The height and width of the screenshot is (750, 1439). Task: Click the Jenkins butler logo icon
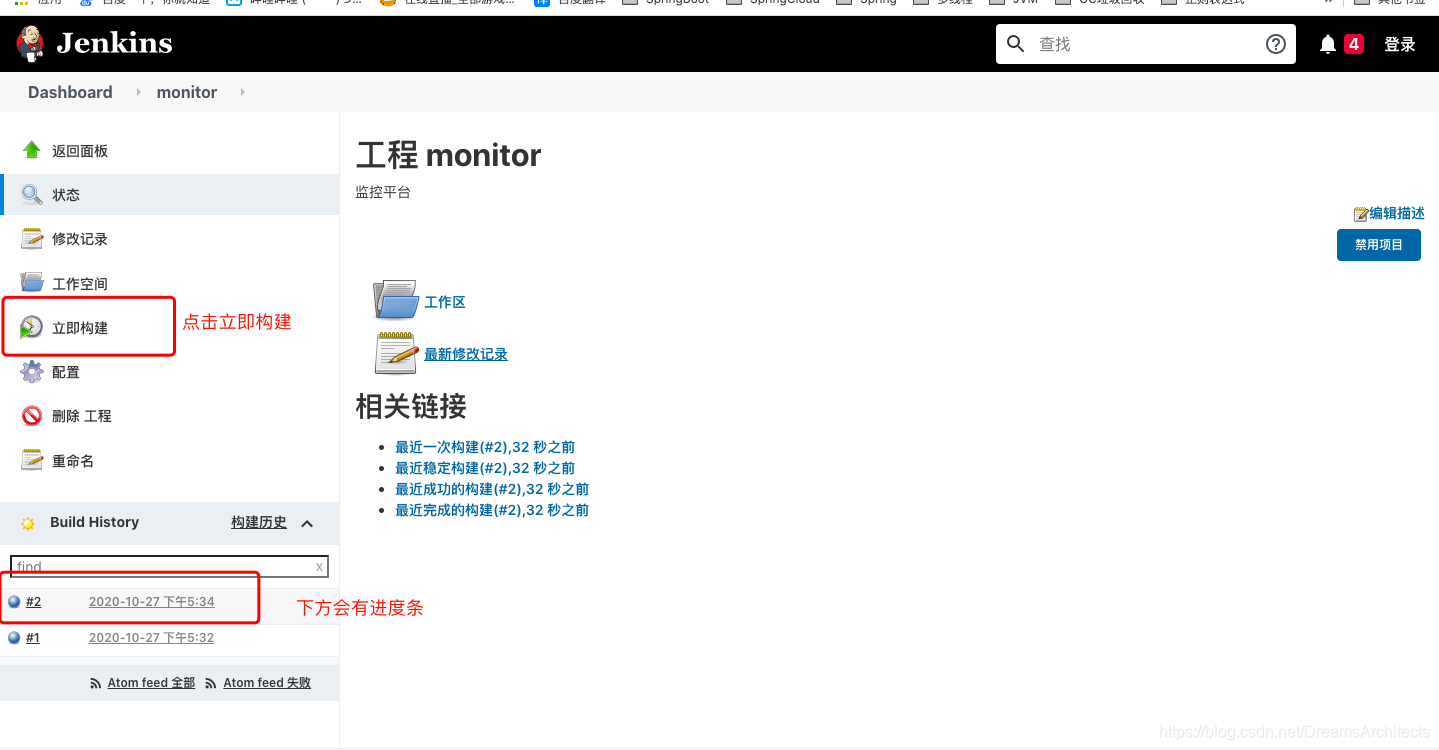click(x=31, y=44)
